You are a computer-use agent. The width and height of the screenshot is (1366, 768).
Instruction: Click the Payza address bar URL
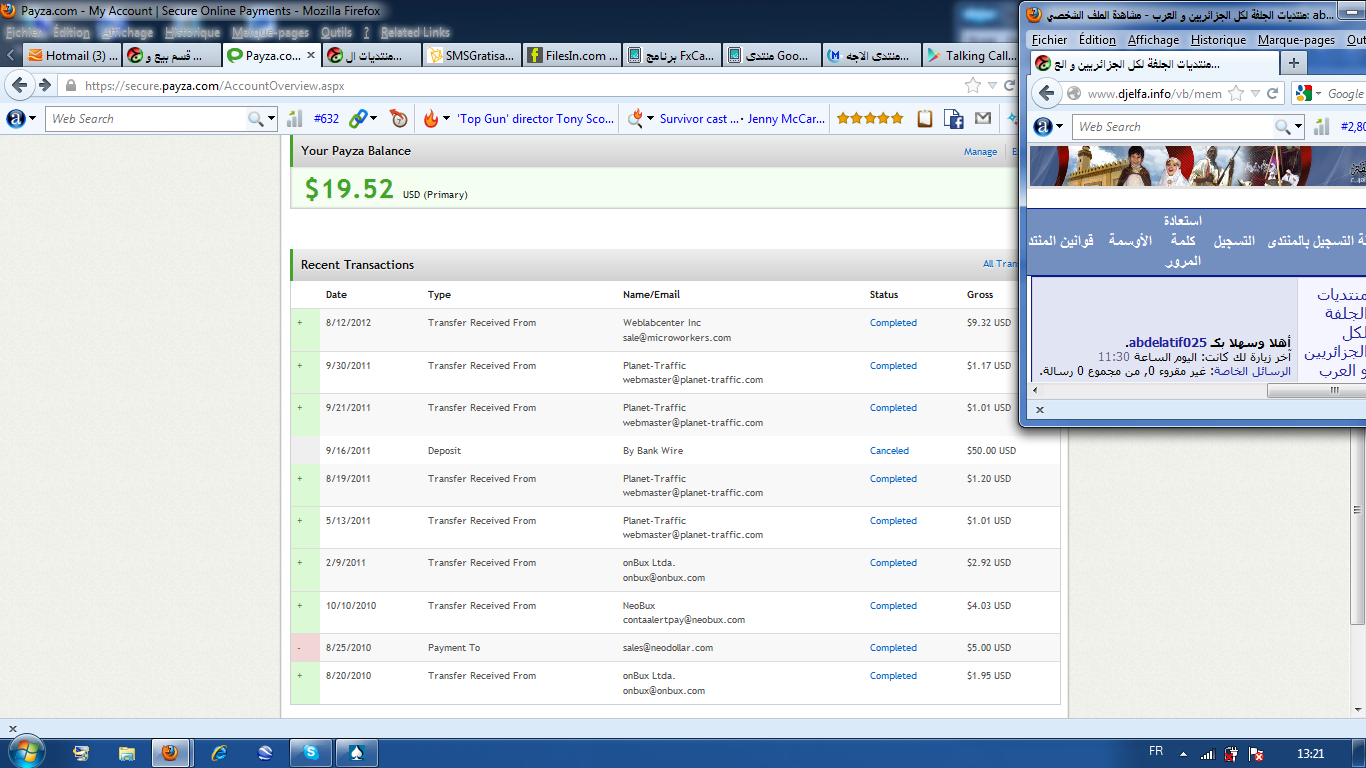pos(214,86)
